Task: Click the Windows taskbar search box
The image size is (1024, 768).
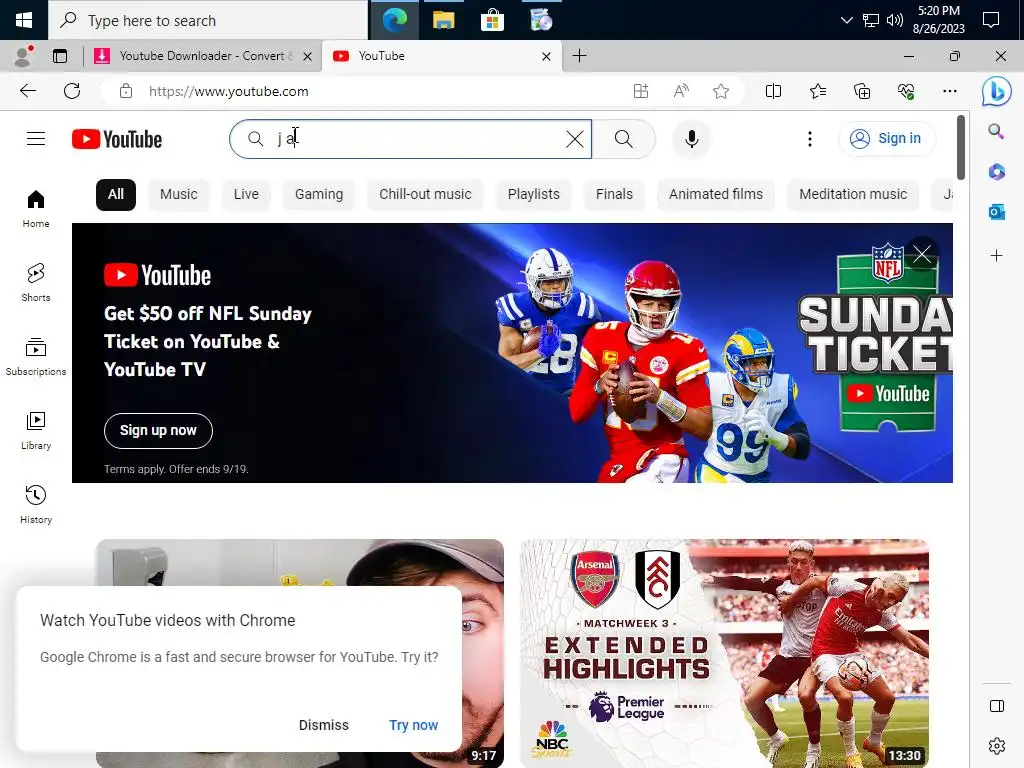Action: tap(208, 20)
